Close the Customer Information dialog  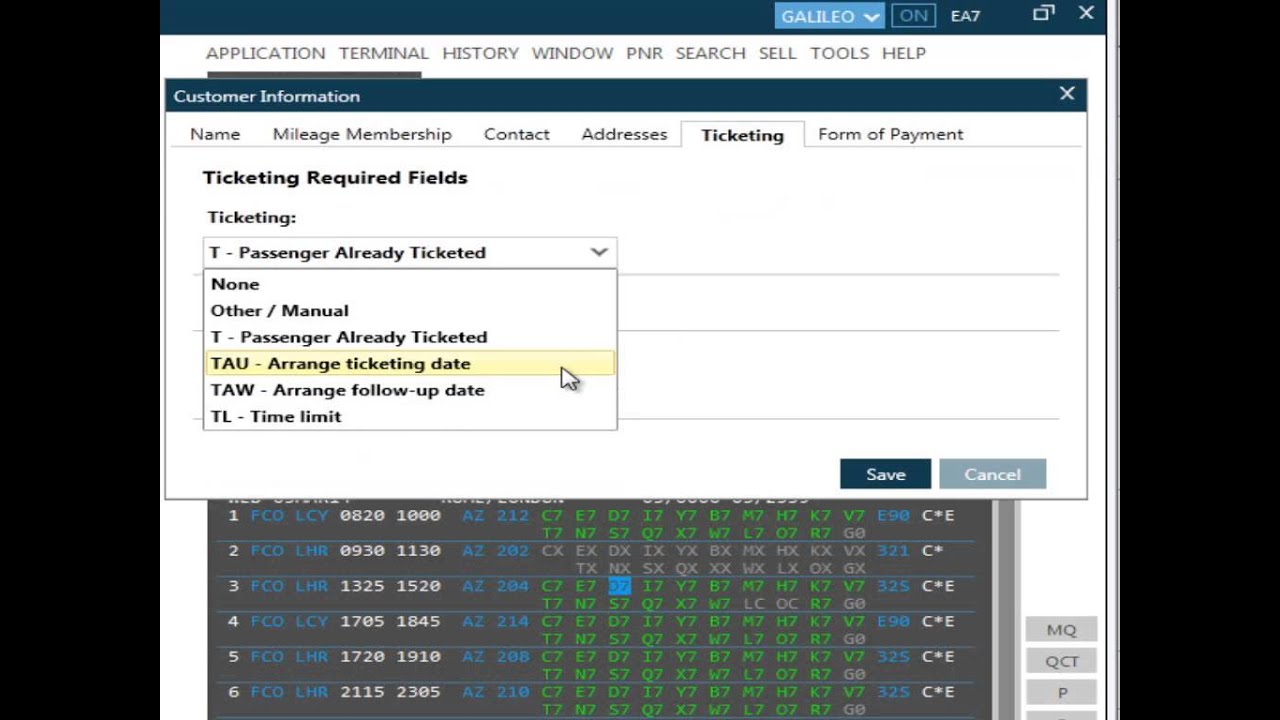(1067, 93)
